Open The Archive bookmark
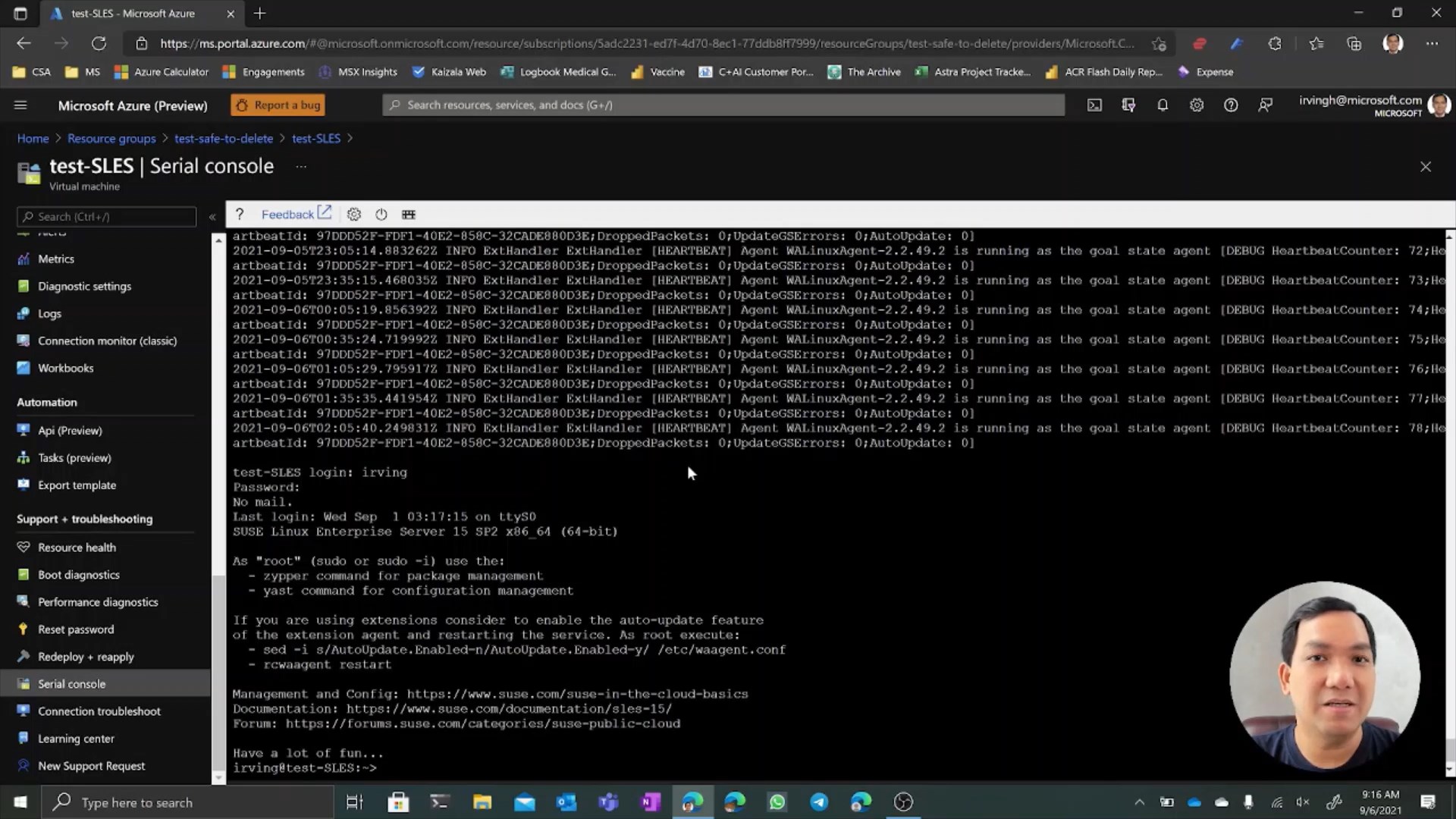 point(864,72)
